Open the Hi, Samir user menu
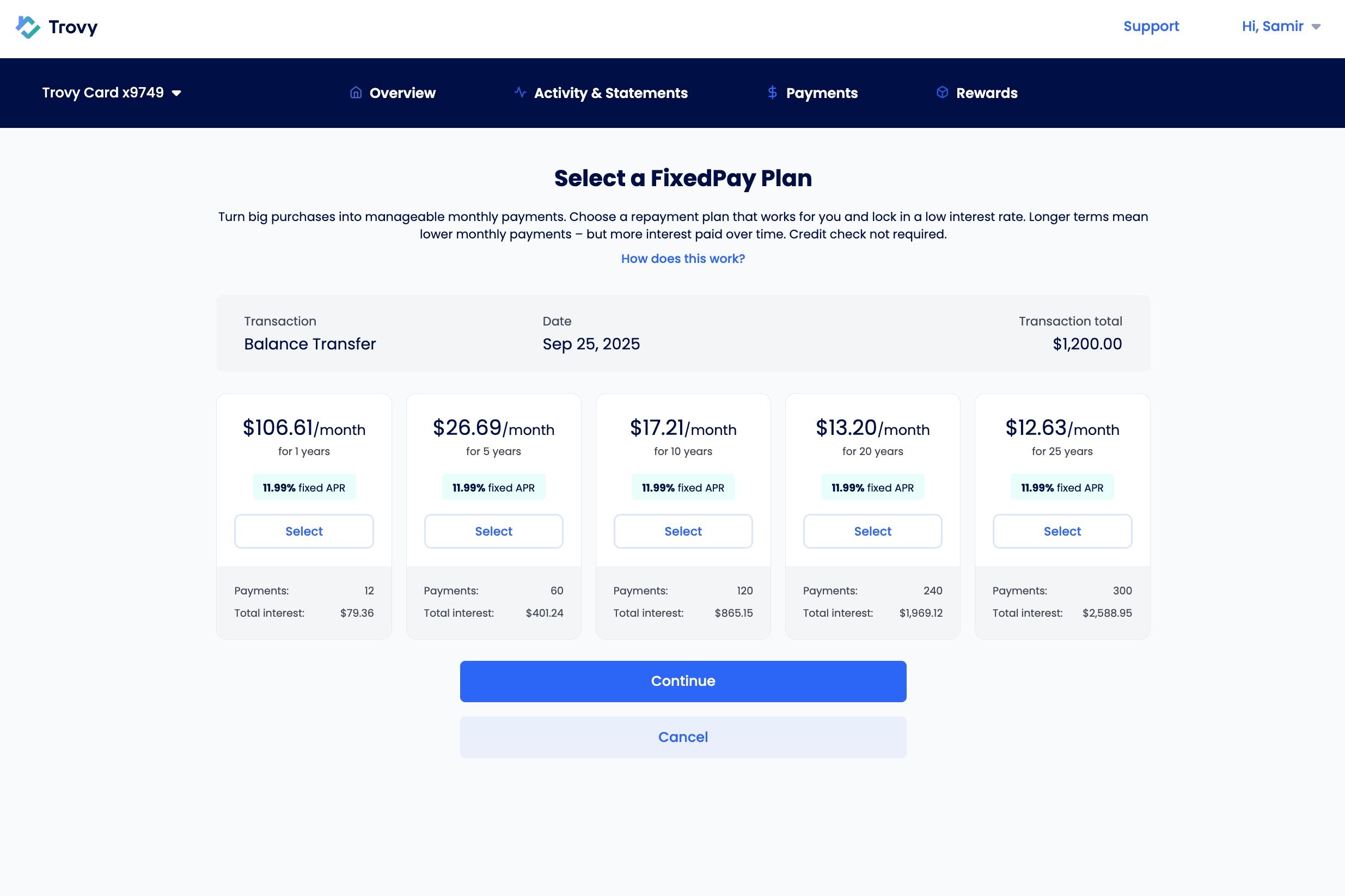This screenshot has width=1345, height=896. point(1280,26)
